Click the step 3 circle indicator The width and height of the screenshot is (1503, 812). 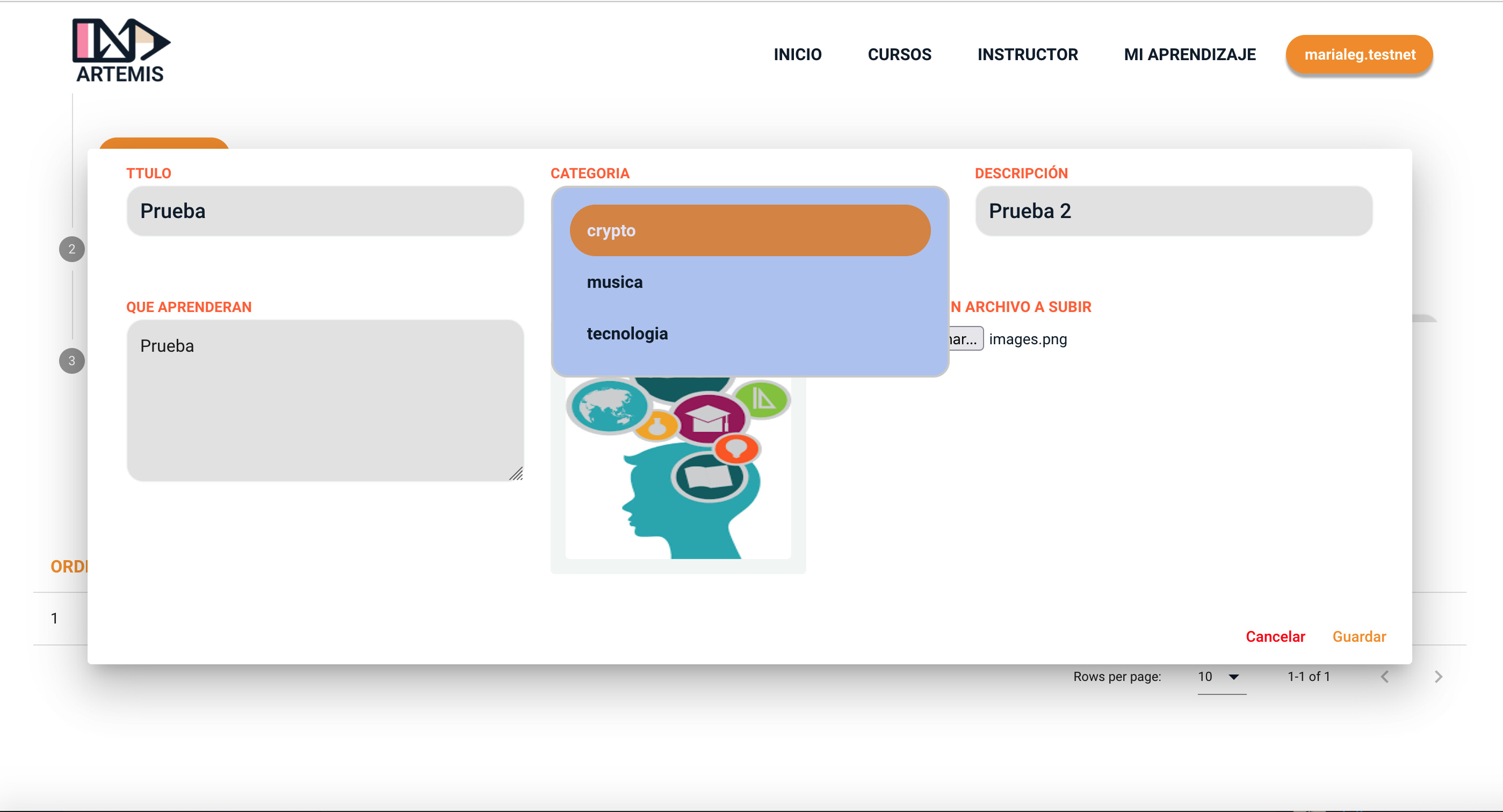72,360
